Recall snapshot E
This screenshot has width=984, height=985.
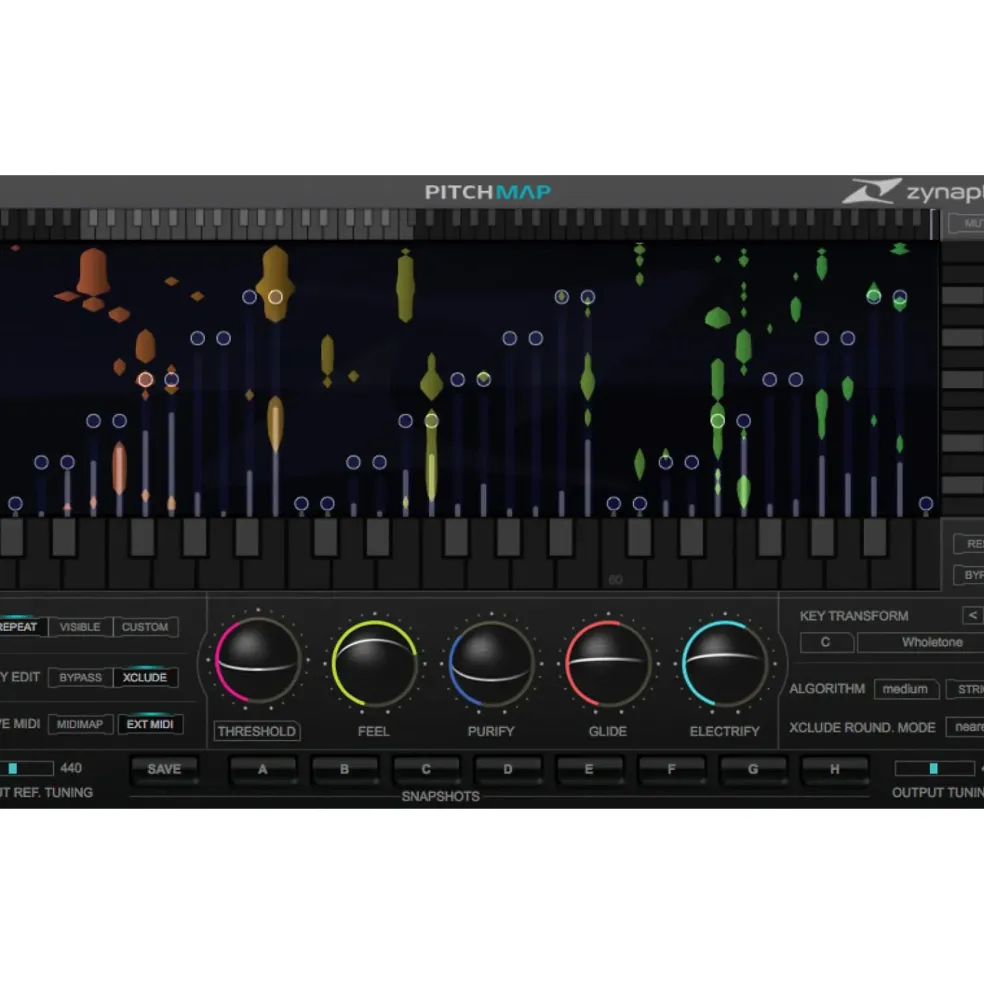(589, 770)
